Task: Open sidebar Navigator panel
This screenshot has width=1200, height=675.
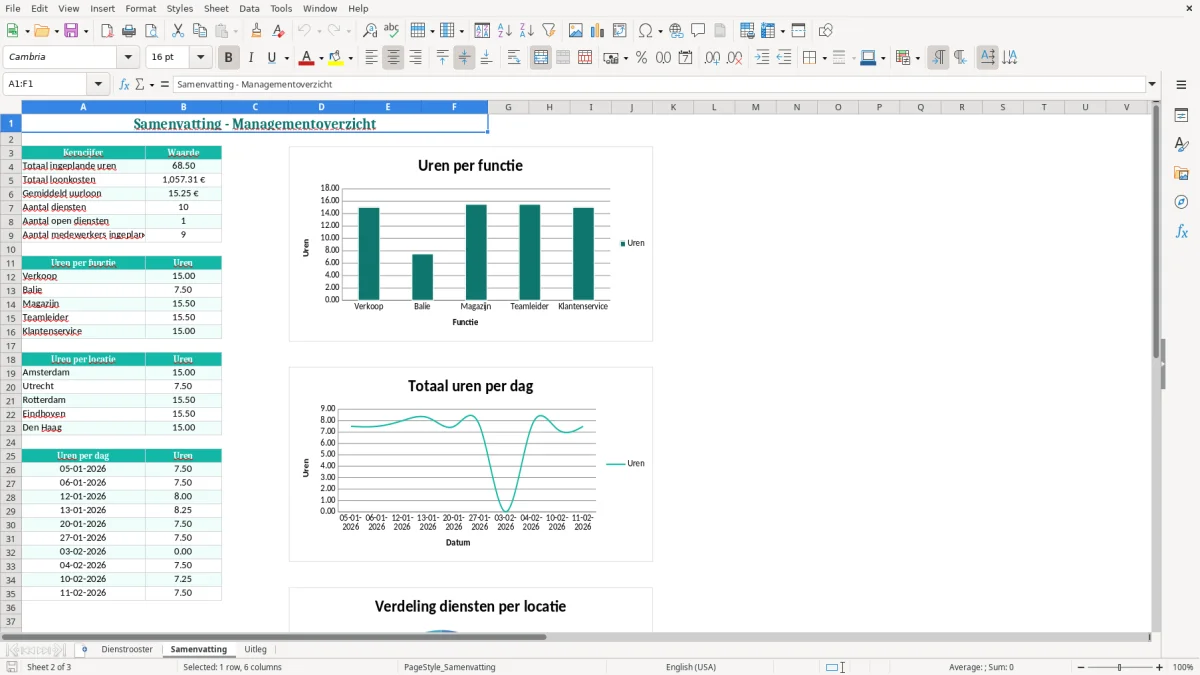Action: pos(1181,203)
